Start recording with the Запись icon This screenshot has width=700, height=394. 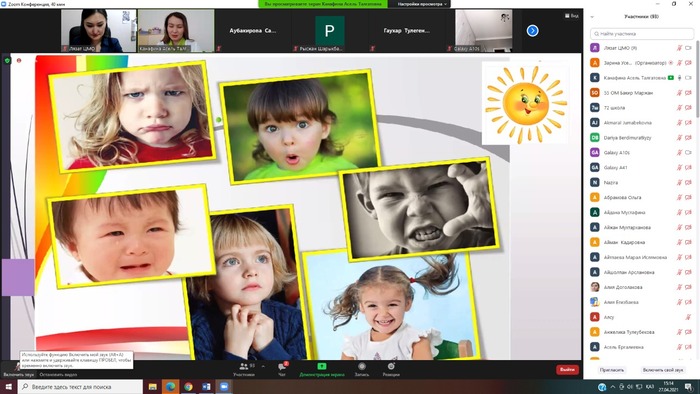point(362,369)
